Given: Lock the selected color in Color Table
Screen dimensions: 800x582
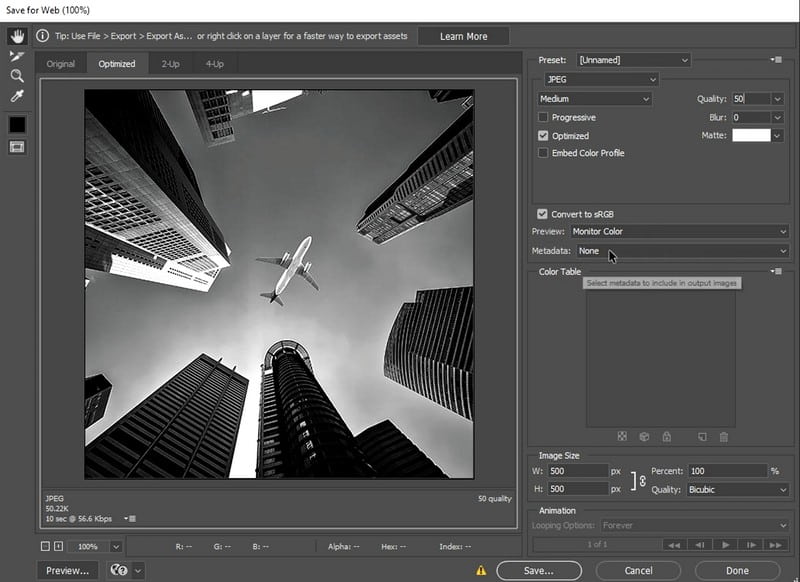Looking at the screenshot, I should click(x=667, y=436).
